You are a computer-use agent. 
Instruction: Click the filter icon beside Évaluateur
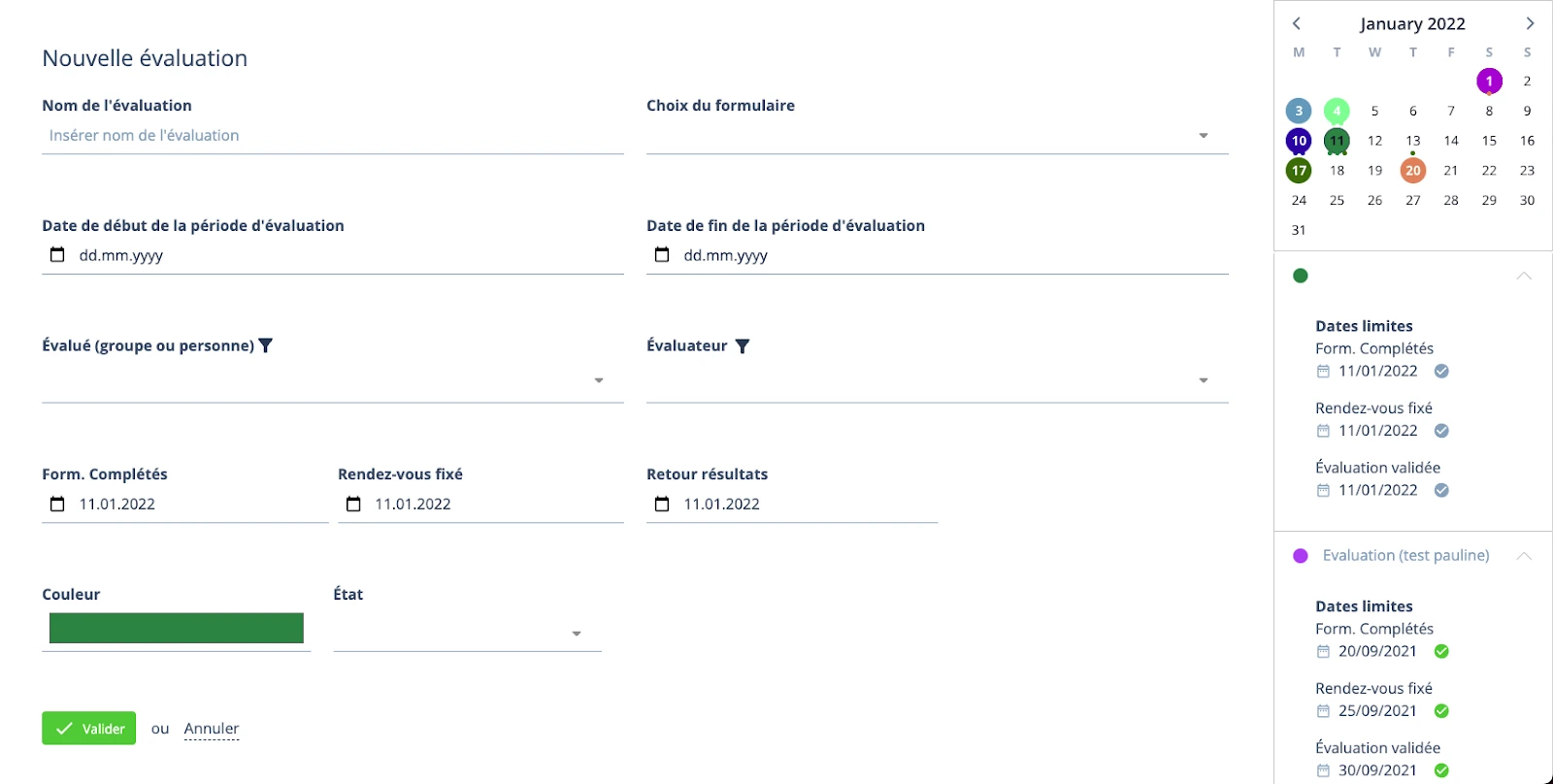coord(743,346)
